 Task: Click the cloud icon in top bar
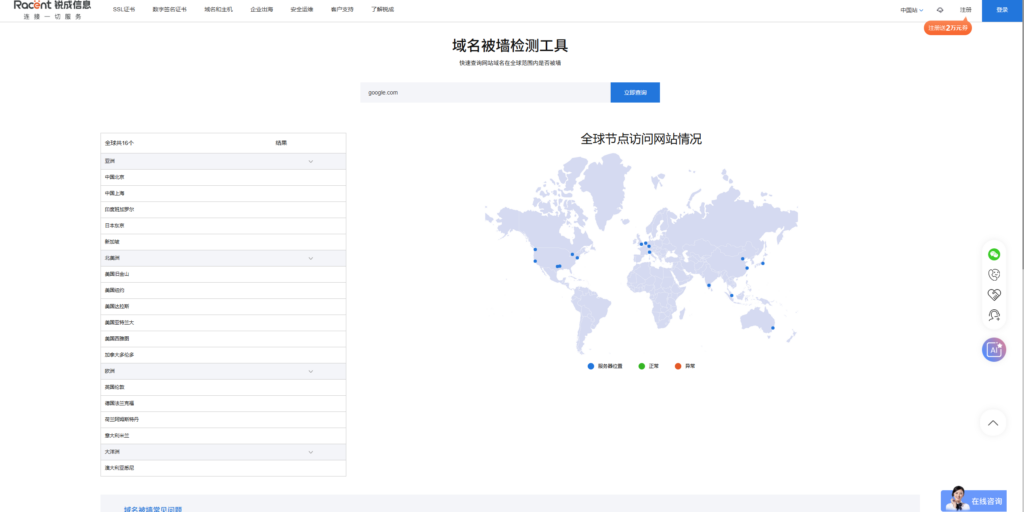(x=940, y=10)
